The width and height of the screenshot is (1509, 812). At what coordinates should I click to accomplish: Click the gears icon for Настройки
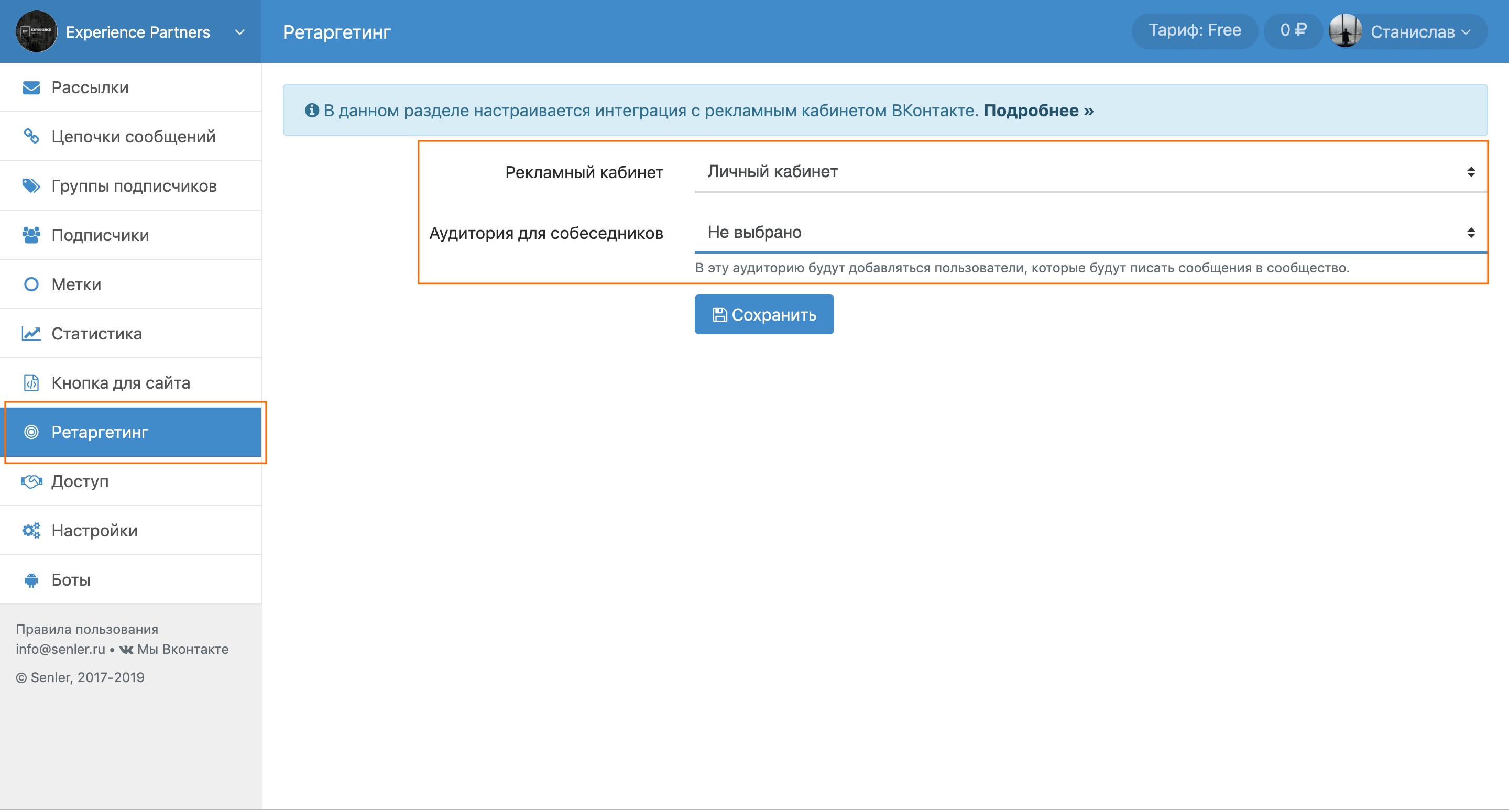click(x=31, y=531)
